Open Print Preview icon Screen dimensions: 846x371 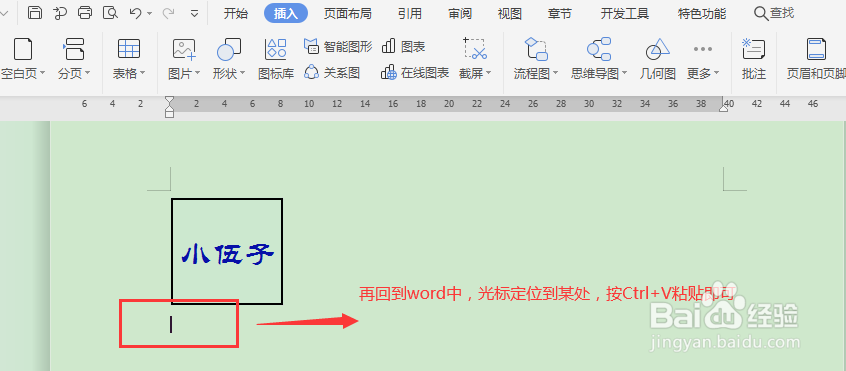click(x=110, y=13)
